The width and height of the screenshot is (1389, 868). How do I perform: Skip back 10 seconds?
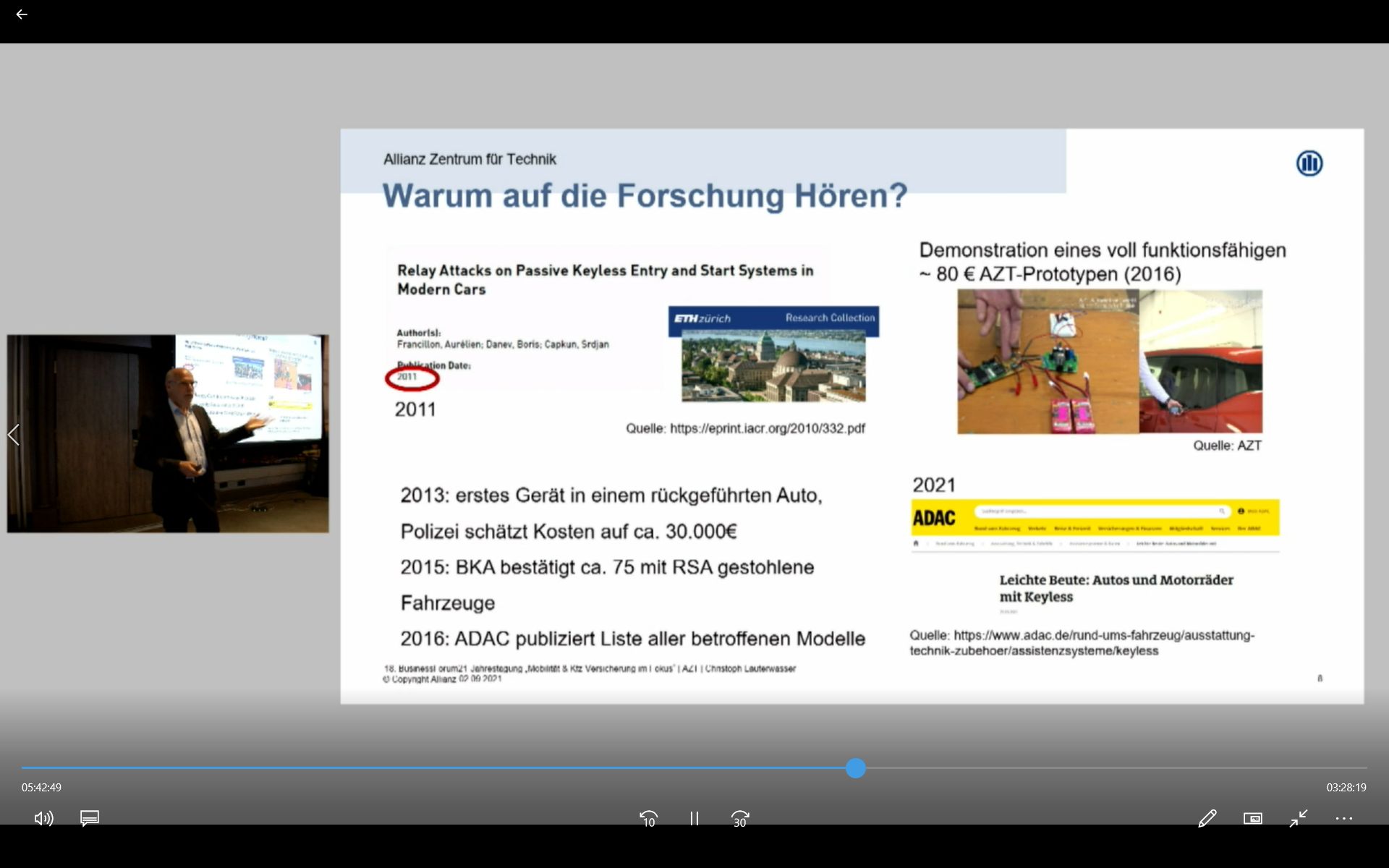[648, 818]
